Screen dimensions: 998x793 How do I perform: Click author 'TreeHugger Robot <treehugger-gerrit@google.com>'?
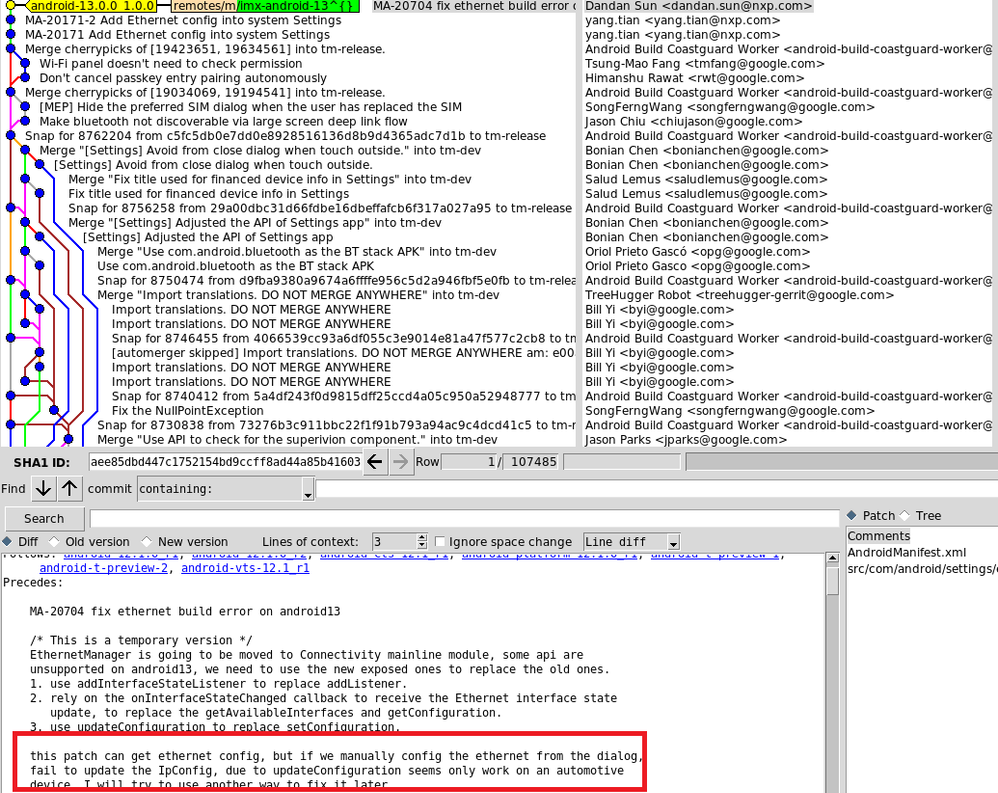point(740,295)
